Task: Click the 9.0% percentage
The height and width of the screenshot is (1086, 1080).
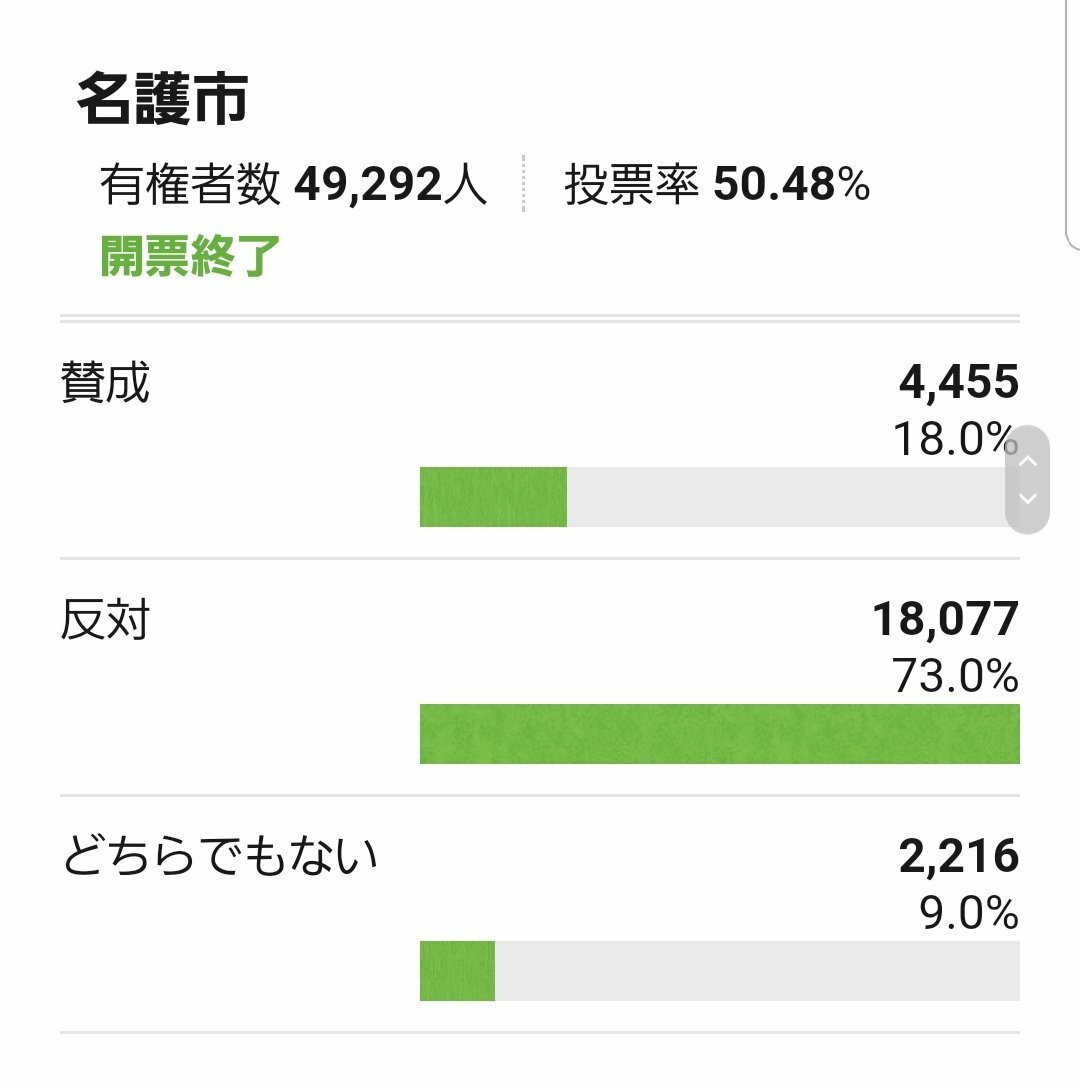Action: click(968, 914)
